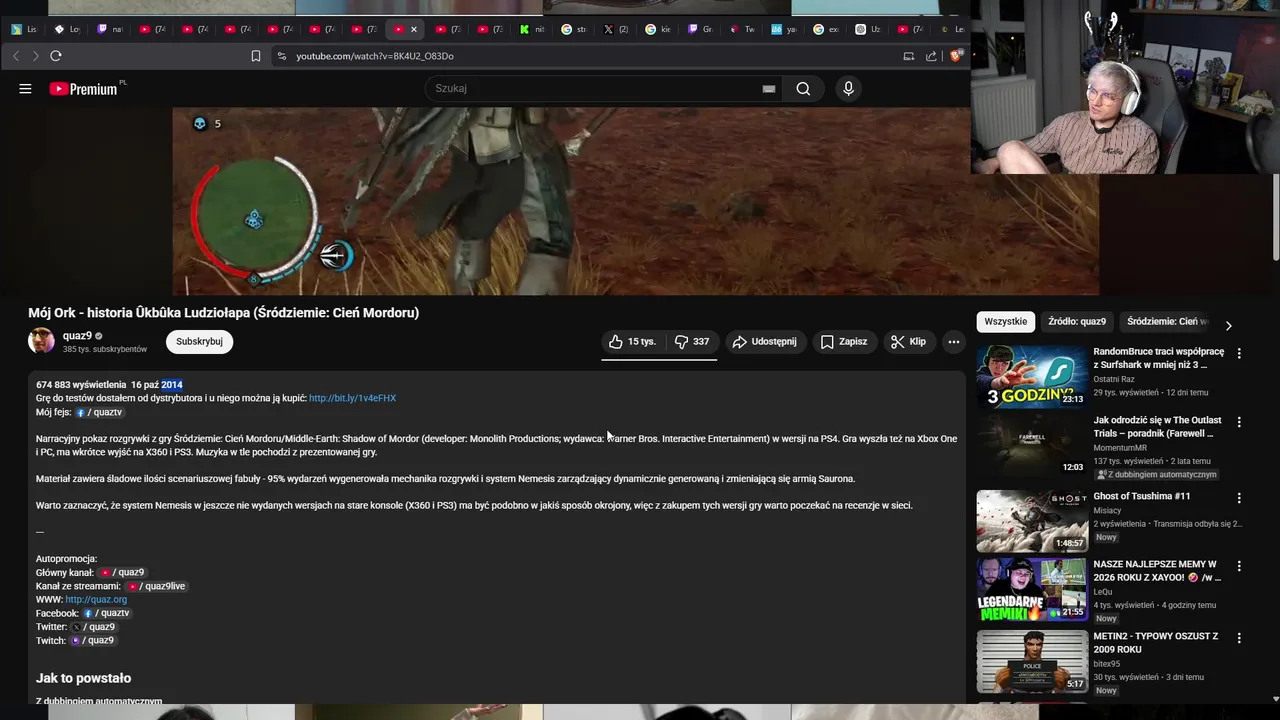
Task: Switch to the 'Loy' browser tab
Action: (x=67, y=29)
